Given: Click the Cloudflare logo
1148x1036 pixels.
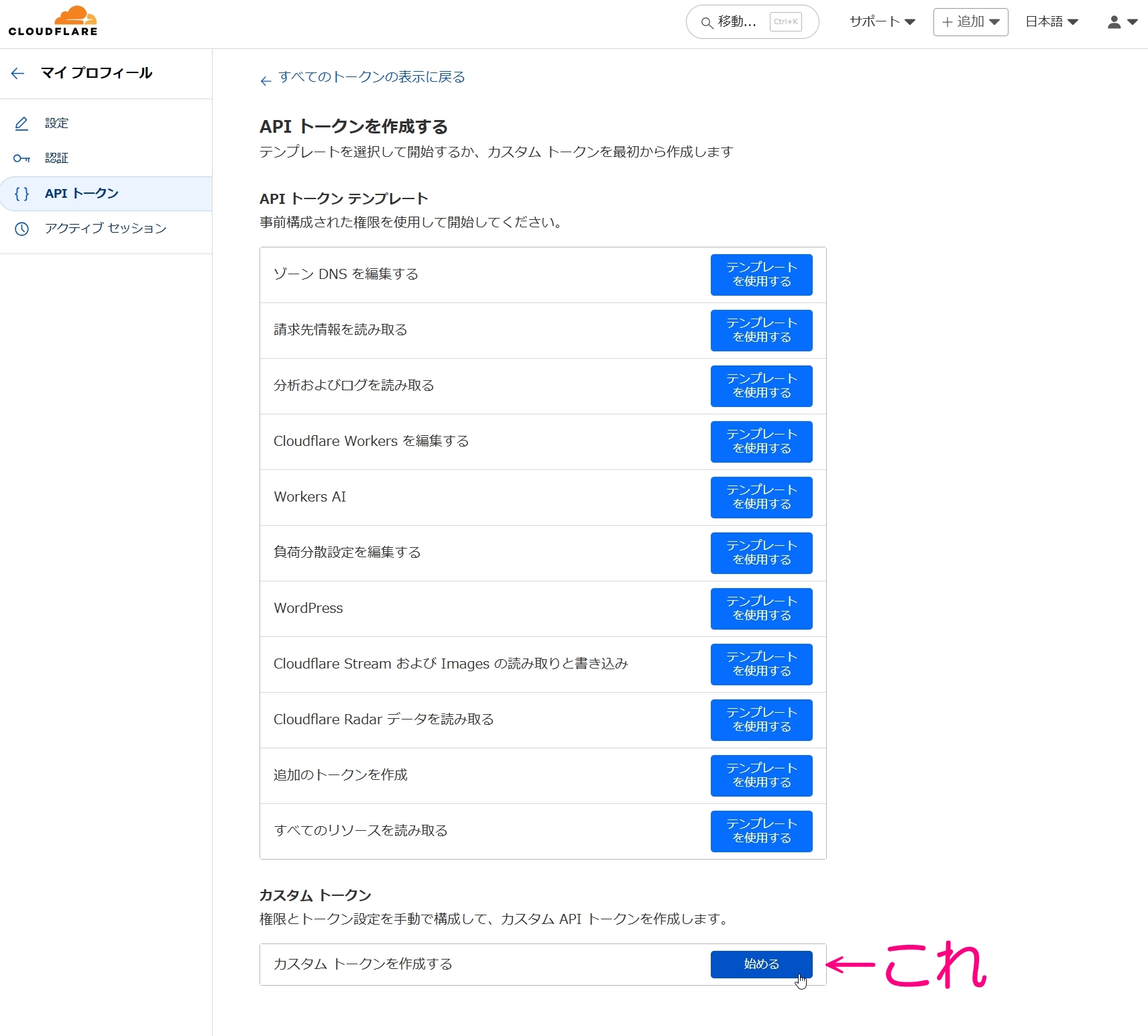Looking at the screenshot, I should pyautogui.click(x=53, y=21).
